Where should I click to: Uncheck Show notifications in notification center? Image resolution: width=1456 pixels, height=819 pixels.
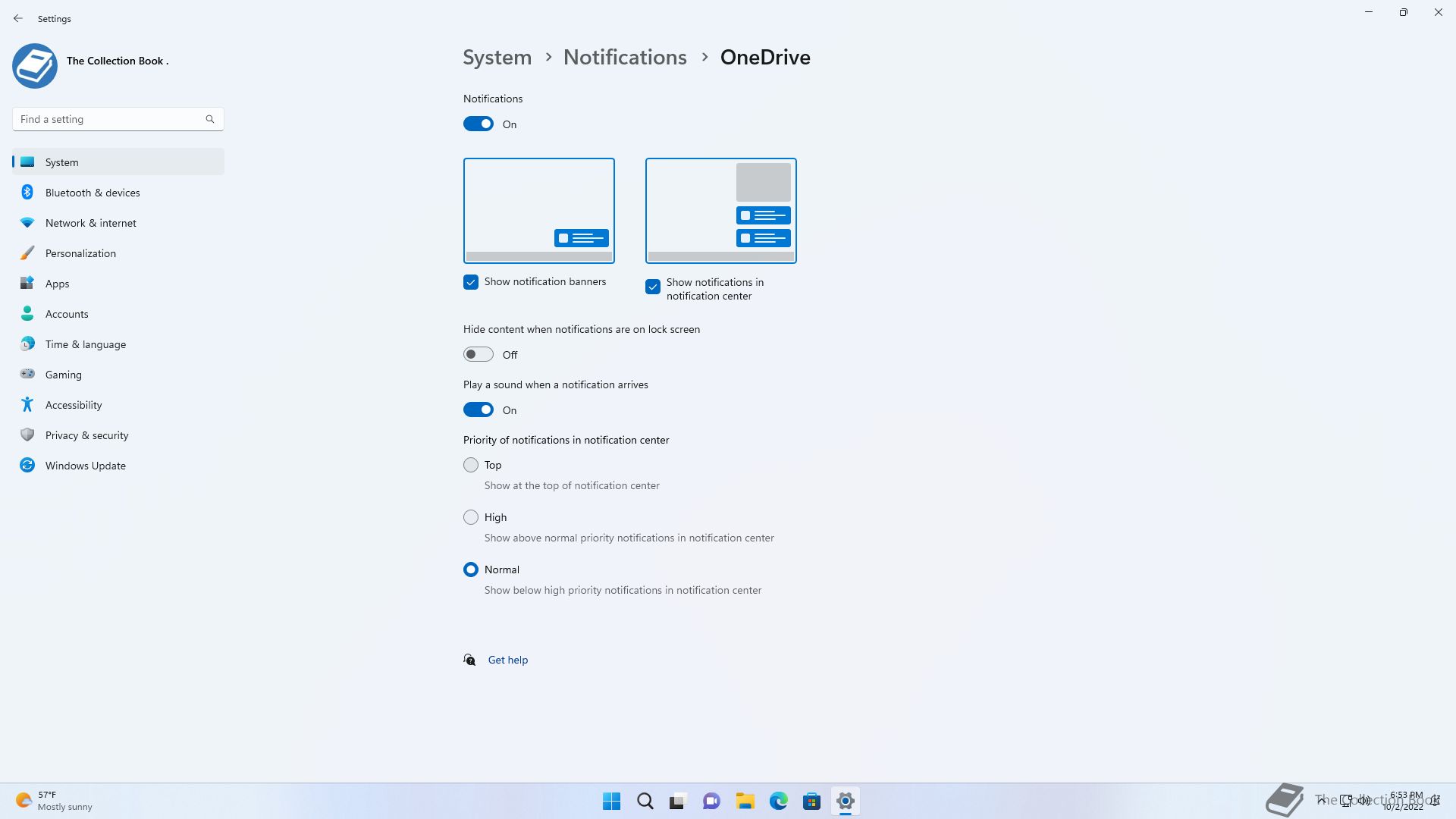653,287
